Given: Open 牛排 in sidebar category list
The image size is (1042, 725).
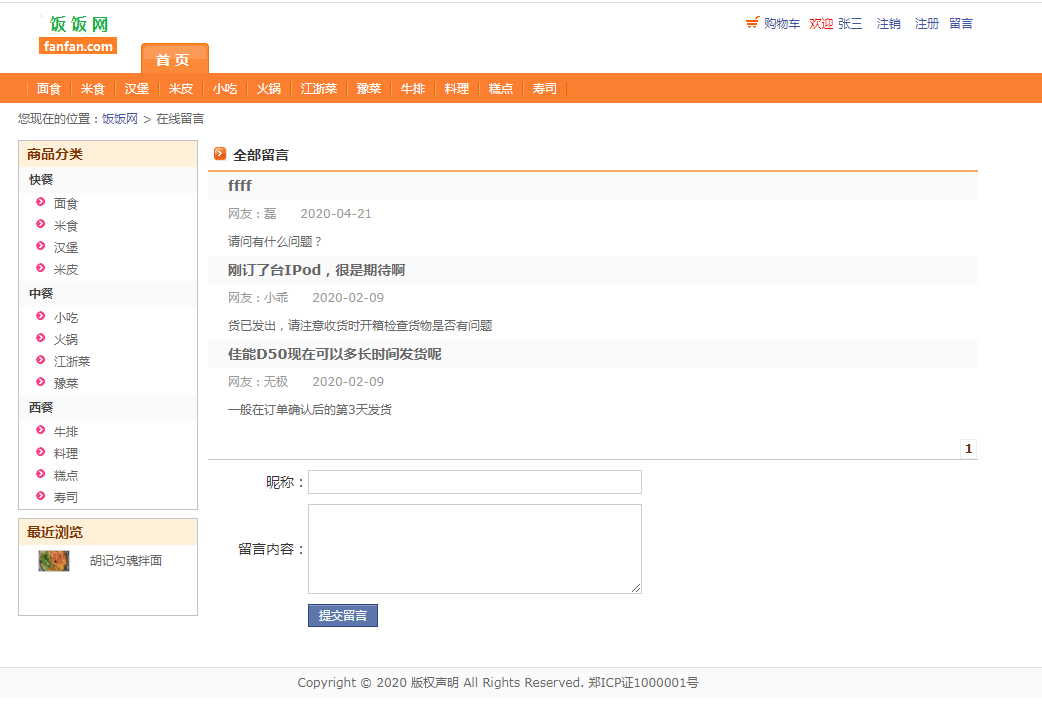Looking at the screenshot, I should pyautogui.click(x=66, y=431).
